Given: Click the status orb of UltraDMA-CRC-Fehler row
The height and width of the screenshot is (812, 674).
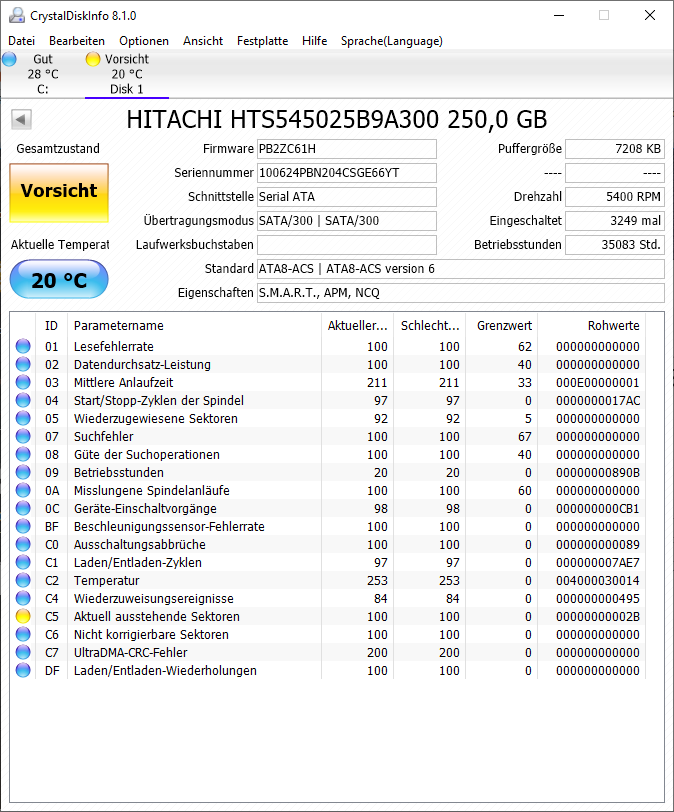Looking at the screenshot, I should point(23,652).
